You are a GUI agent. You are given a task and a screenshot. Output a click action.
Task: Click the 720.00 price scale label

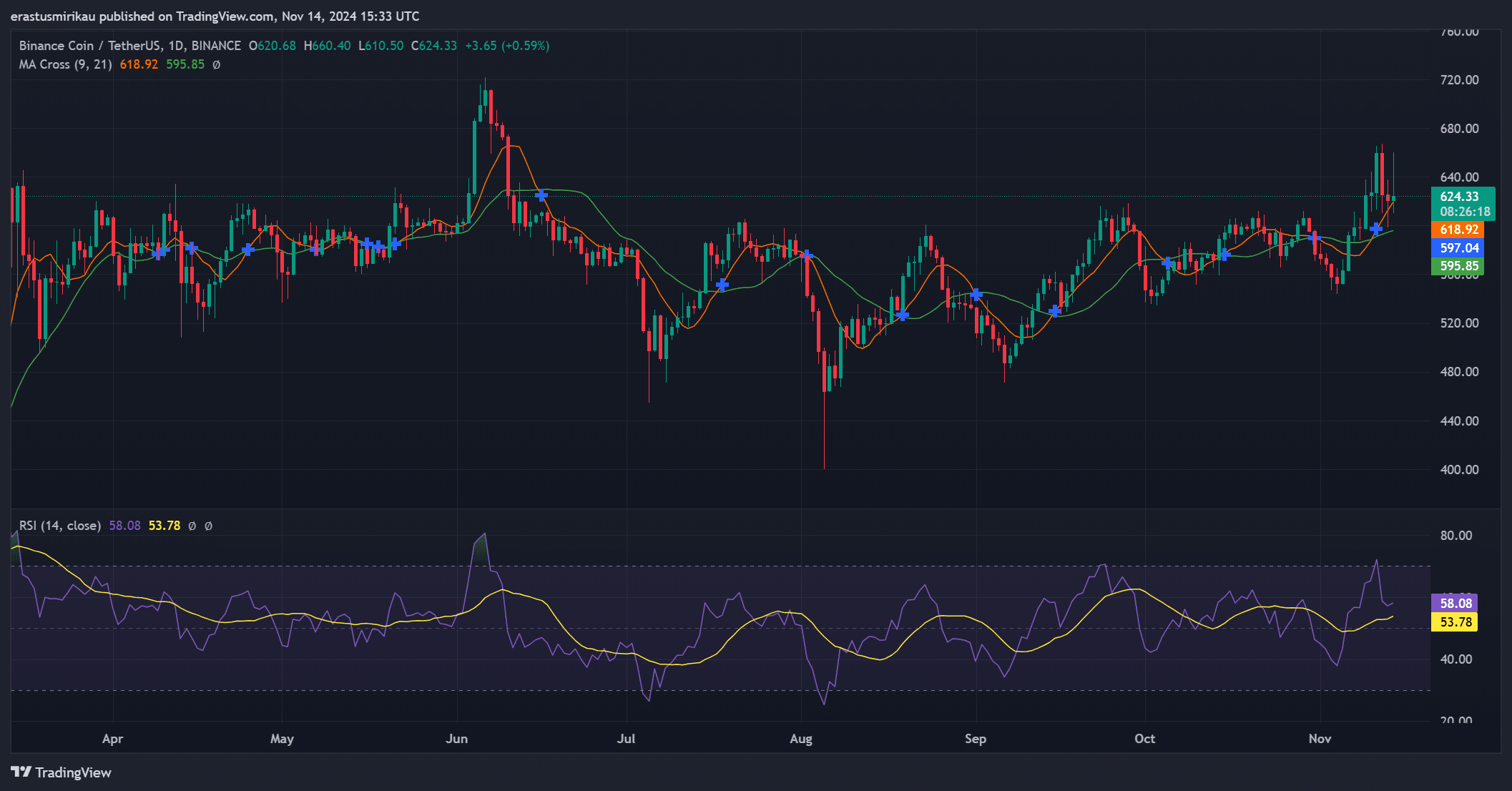1459,80
